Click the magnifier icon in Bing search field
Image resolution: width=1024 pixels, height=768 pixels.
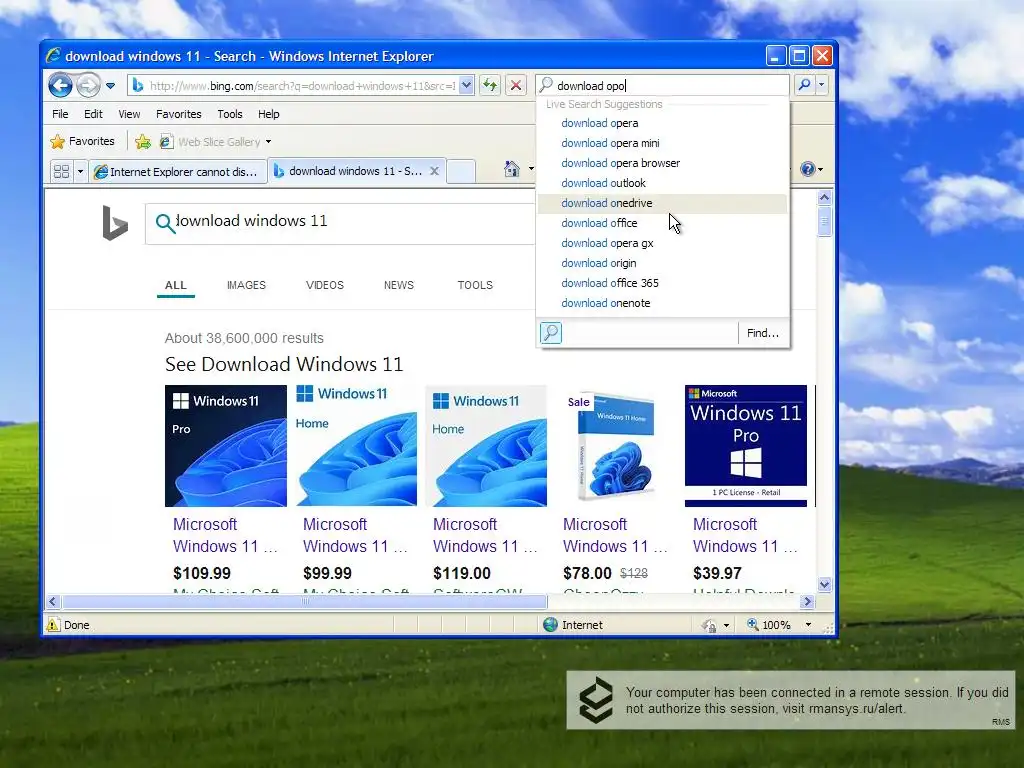165,223
